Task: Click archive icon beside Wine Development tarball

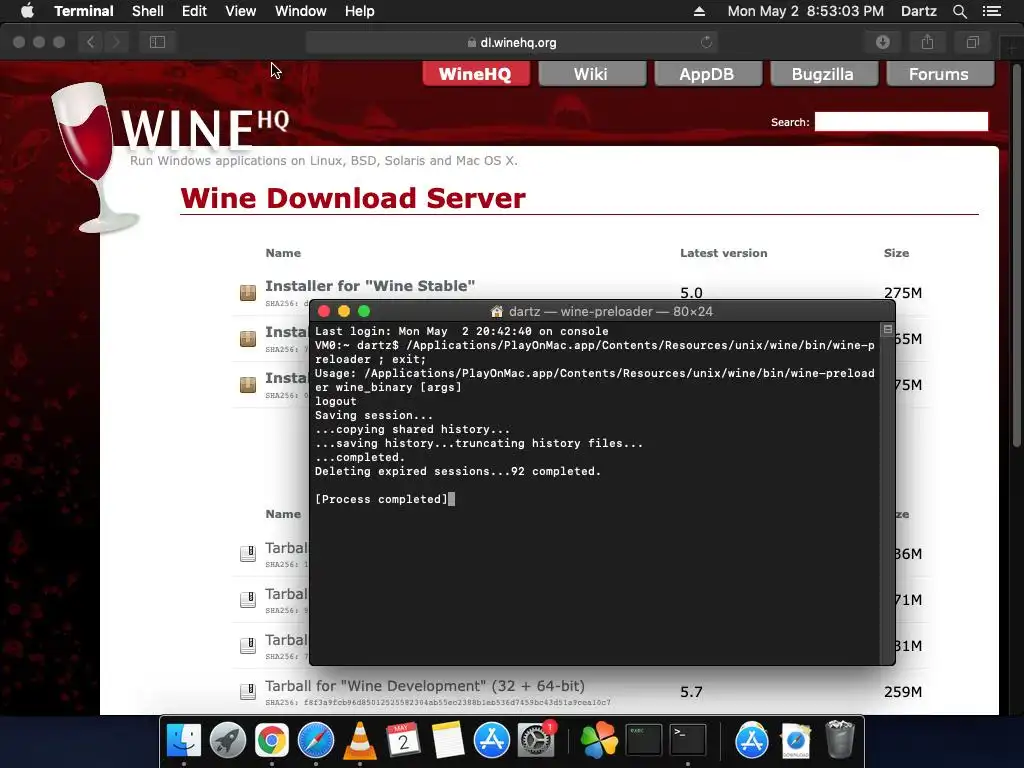Action: click(x=248, y=692)
